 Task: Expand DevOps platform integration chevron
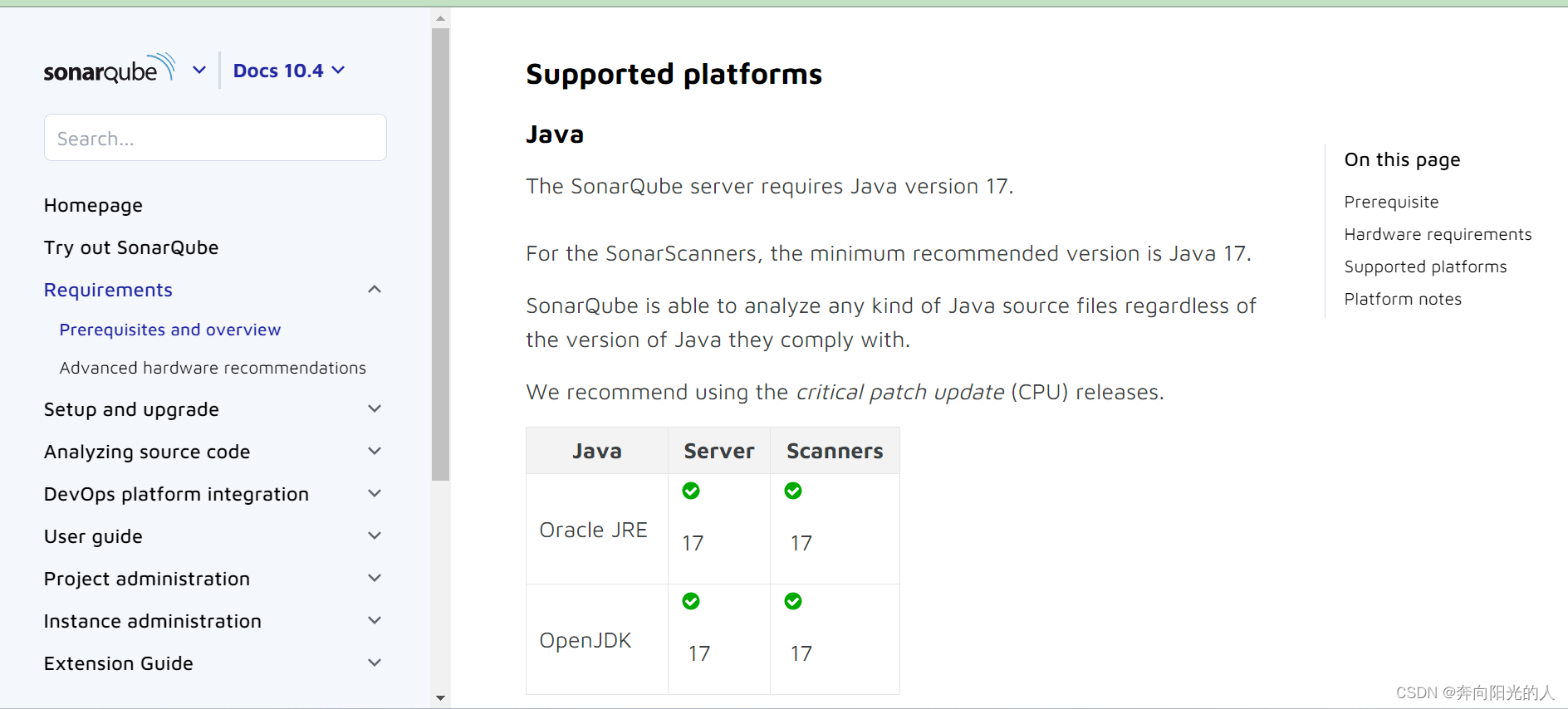[x=375, y=494]
